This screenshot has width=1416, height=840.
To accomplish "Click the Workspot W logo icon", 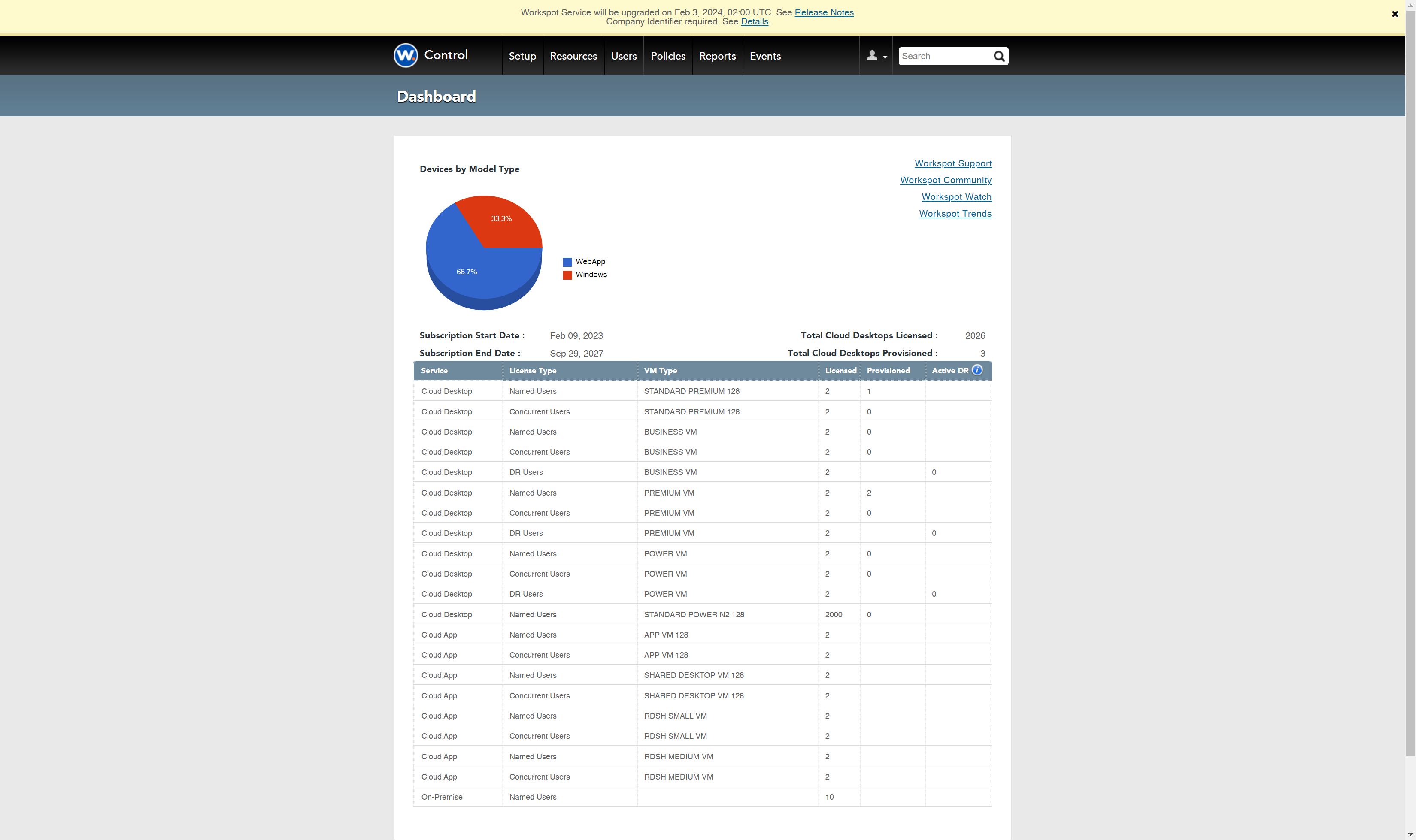I will coord(405,55).
